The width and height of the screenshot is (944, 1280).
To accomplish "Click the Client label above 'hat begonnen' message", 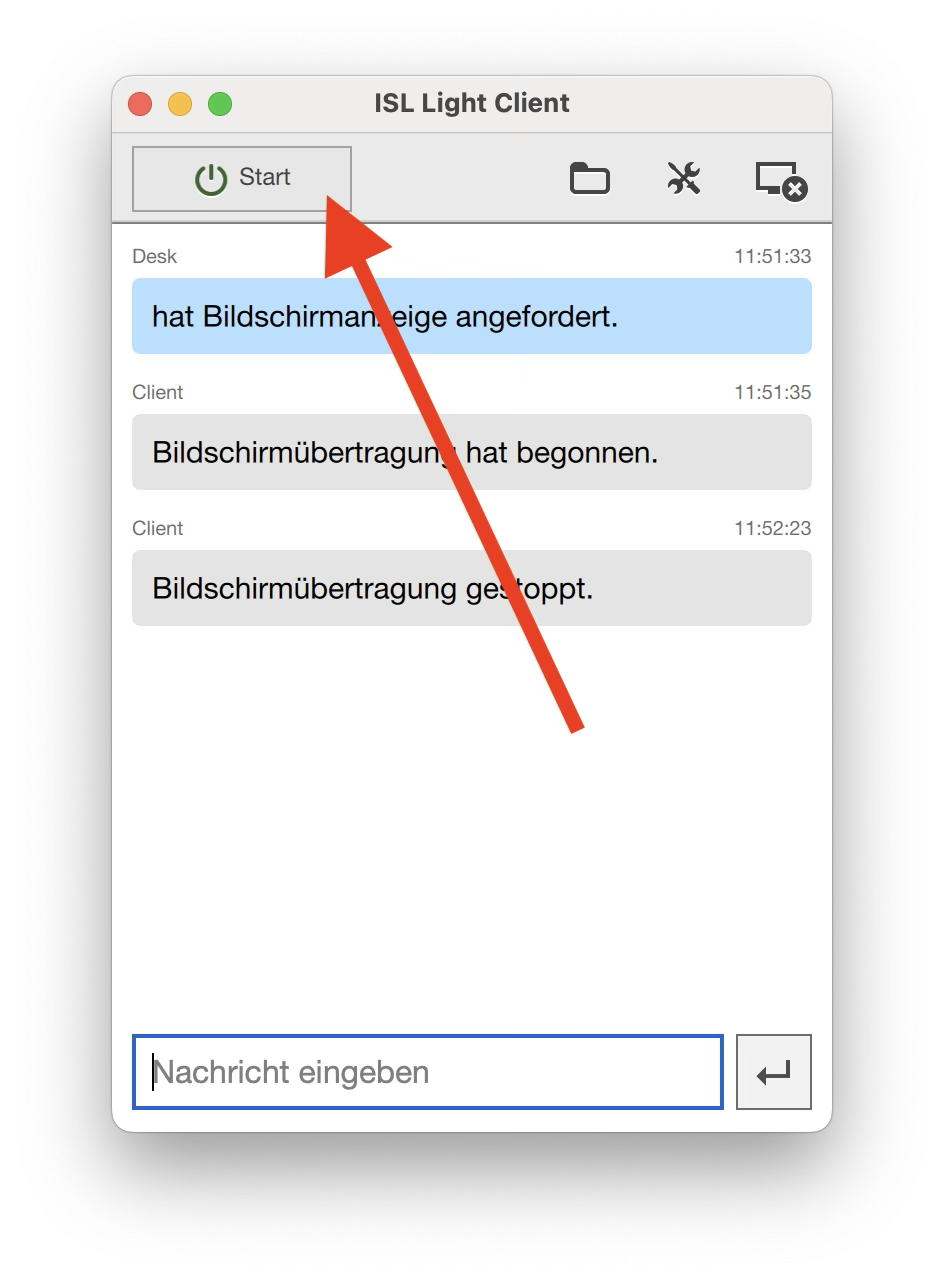I will tap(158, 392).
